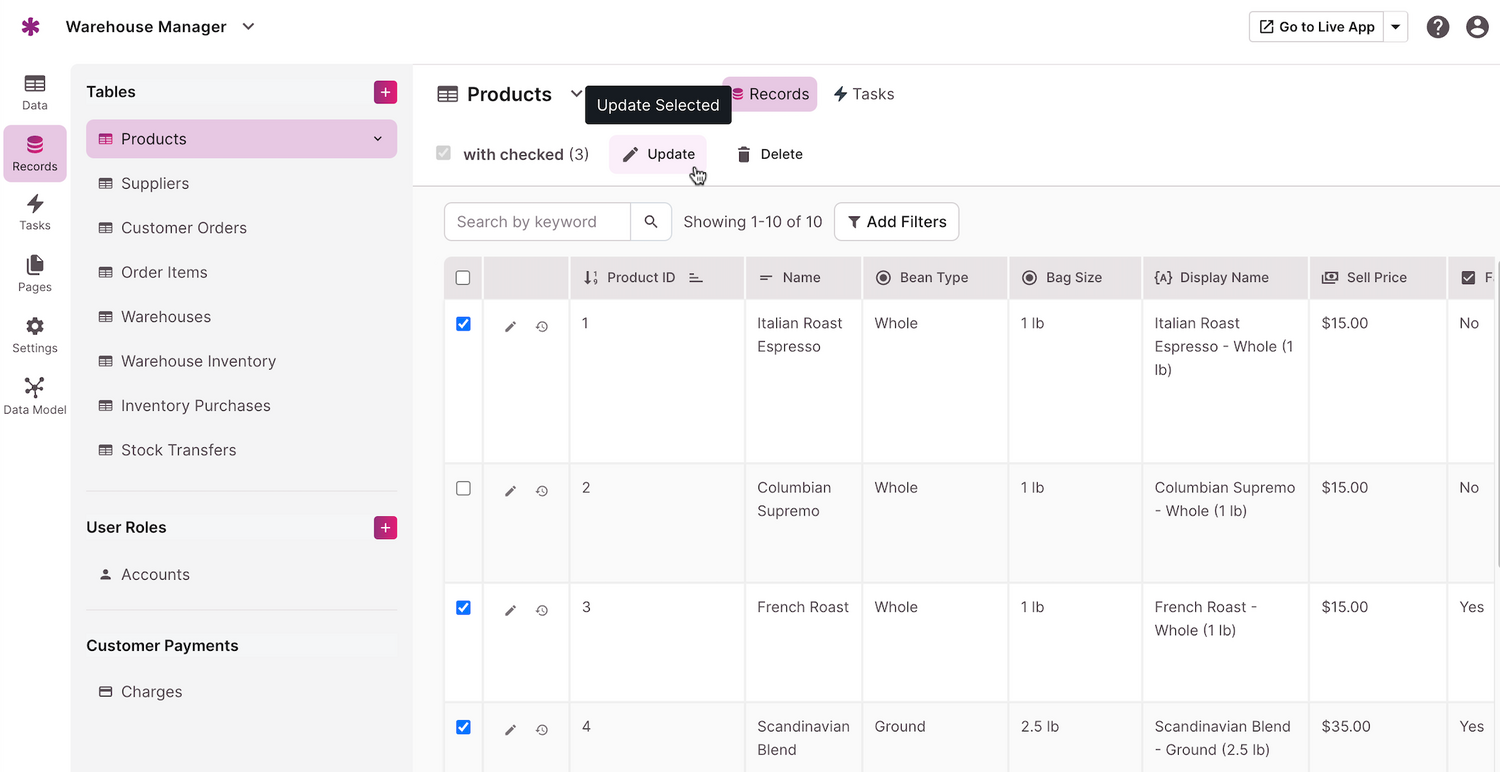Check the Columbian Supremo row checkbox
The image size is (1500, 772).
coord(463,489)
